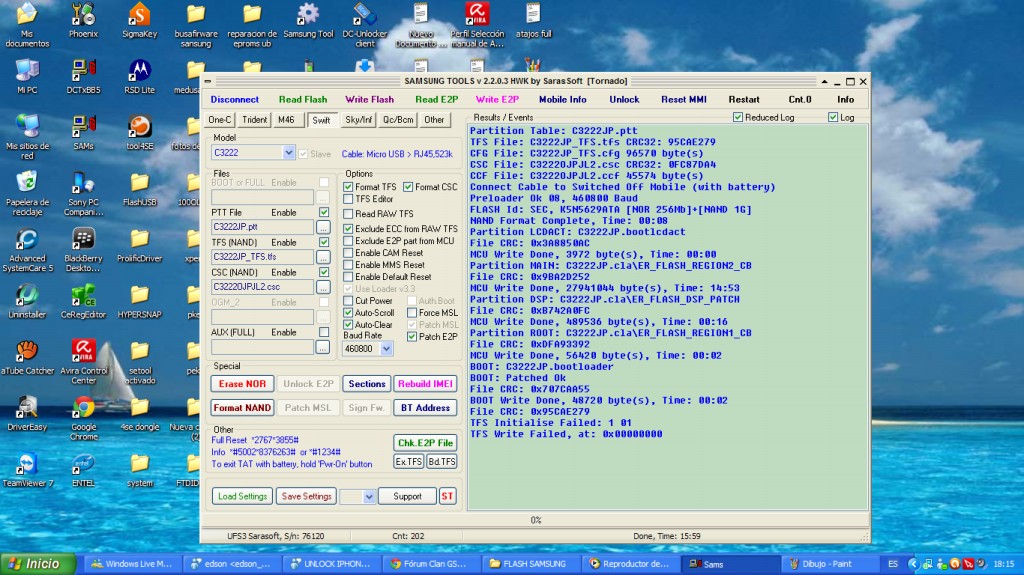Image resolution: width=1024 pixels, height=575 pixels.
Task: Open aTube Catcher desktop icon
Action: pyautogui.click(x=27, y=358)
